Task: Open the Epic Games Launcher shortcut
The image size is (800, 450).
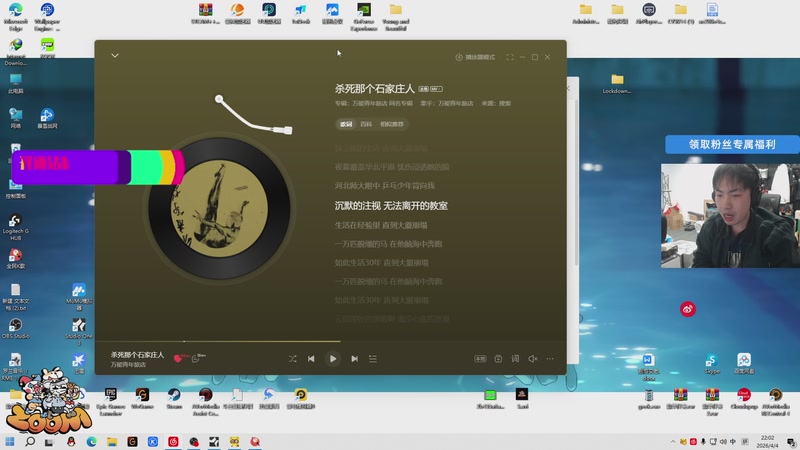Action: pos(111,402)
